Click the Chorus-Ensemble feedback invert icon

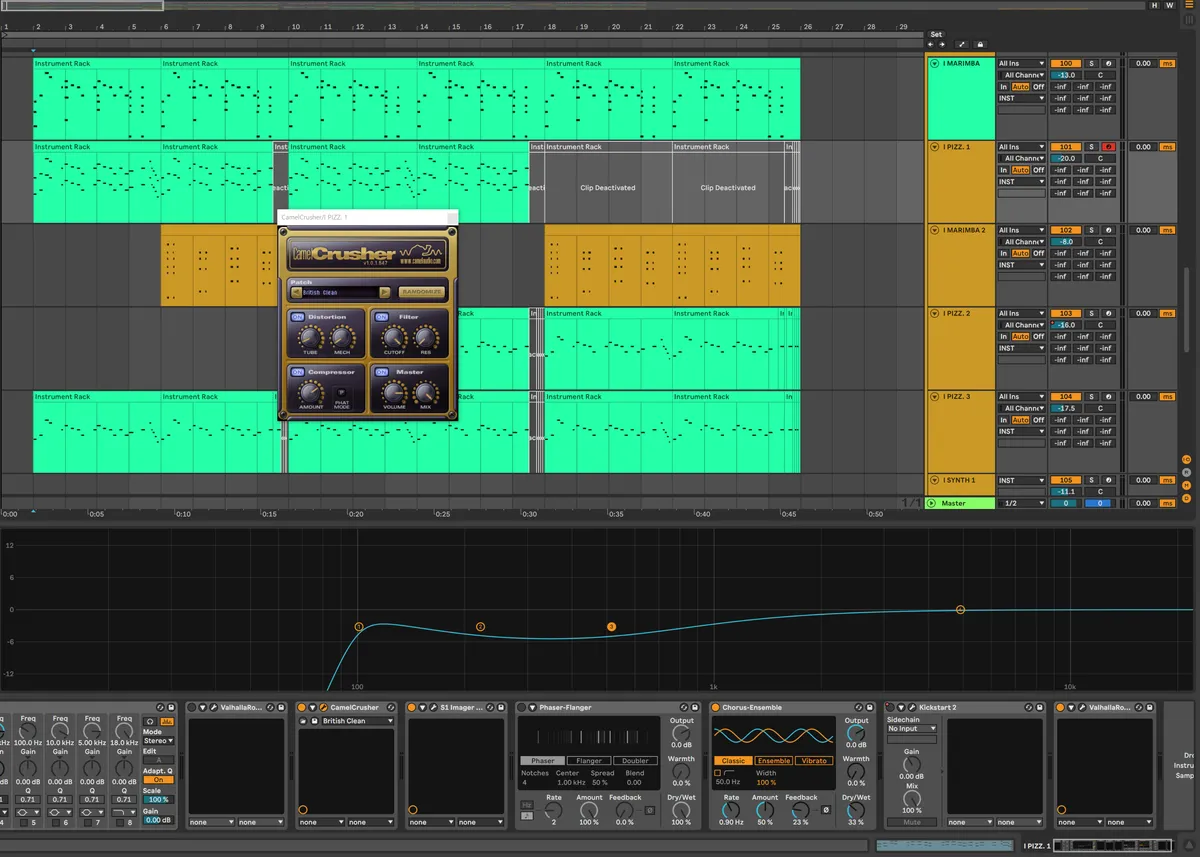[826, 810]
